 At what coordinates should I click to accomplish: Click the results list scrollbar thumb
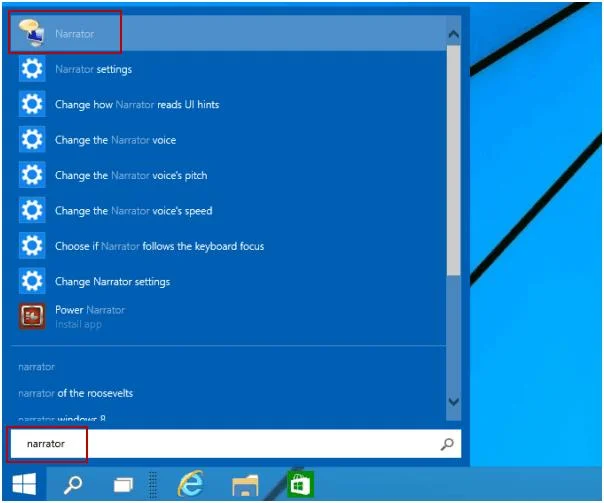453,161
